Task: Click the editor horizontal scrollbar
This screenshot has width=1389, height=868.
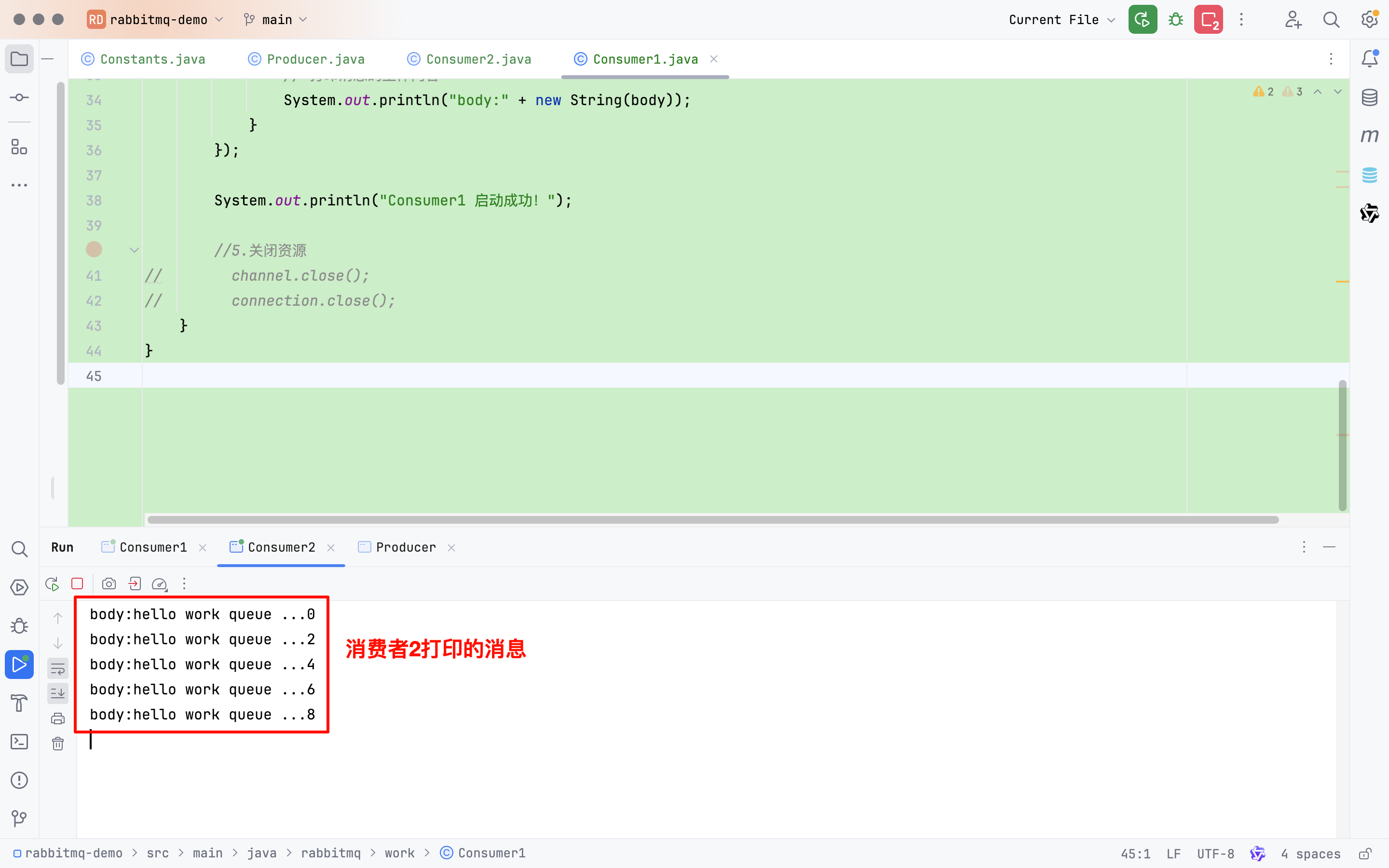Action: (x=712, y=519)
